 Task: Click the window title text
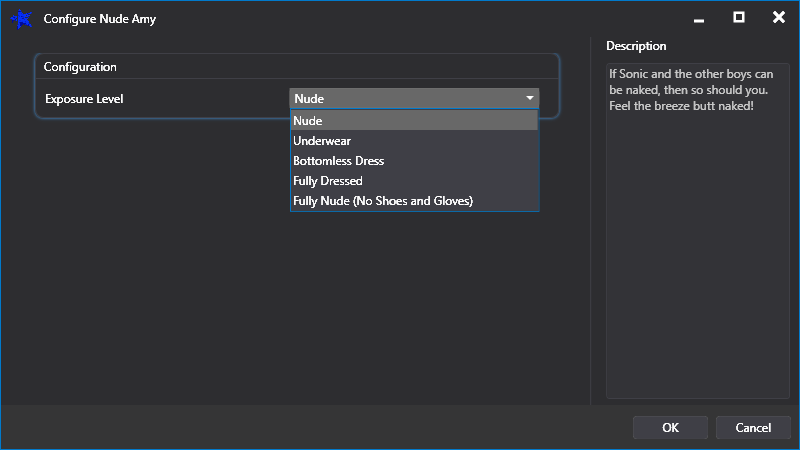100,19
